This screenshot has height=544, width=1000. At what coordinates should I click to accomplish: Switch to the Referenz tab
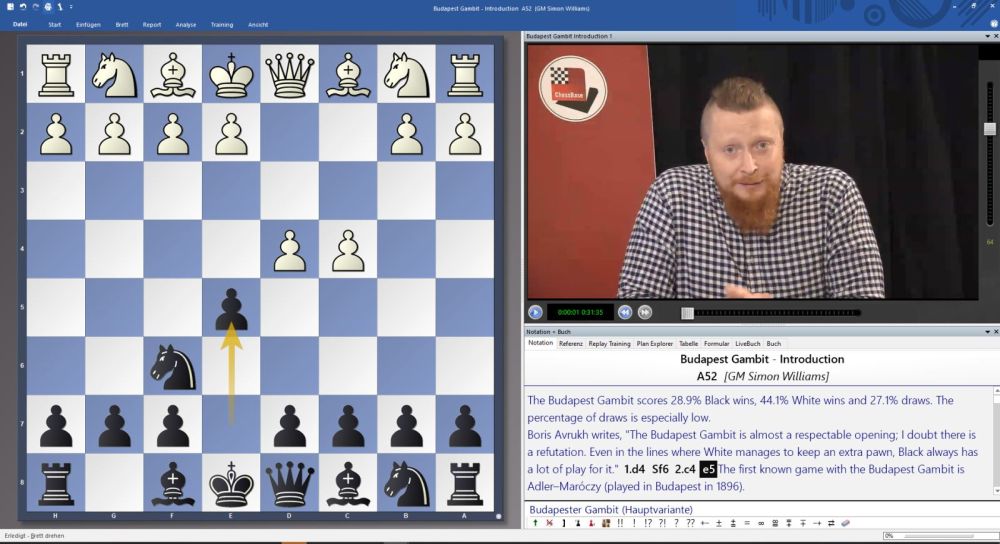(571, 344)
